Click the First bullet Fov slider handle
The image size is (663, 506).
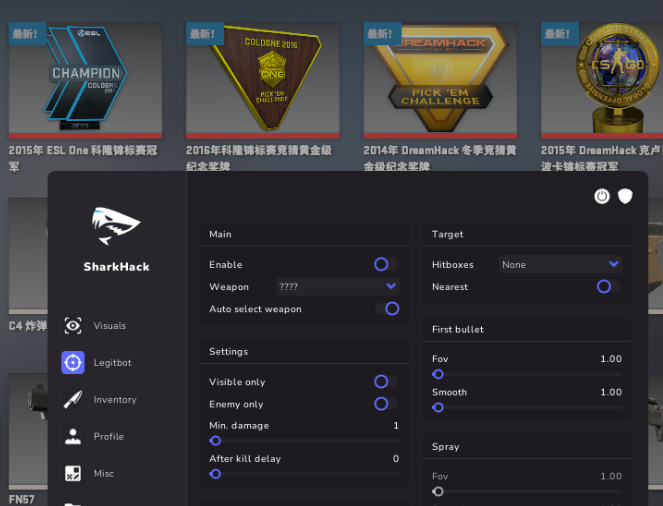[438, 374]
